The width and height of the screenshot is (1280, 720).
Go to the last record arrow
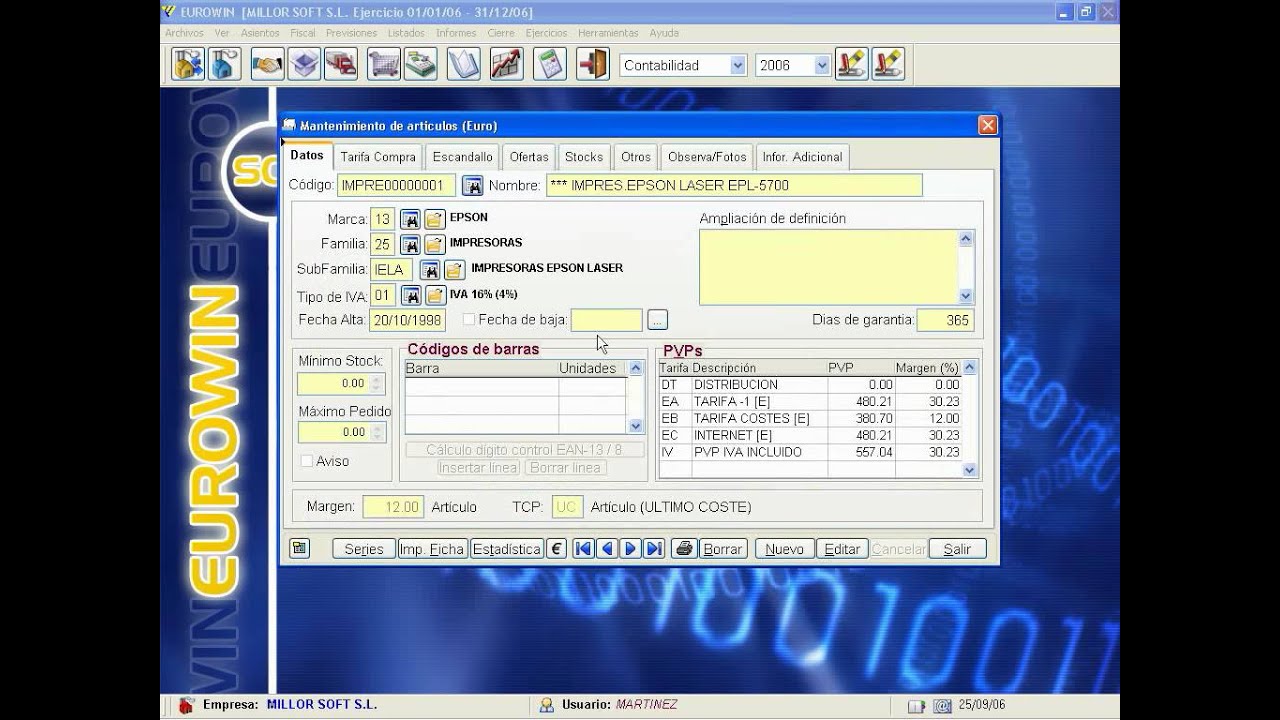click(654, 548)
